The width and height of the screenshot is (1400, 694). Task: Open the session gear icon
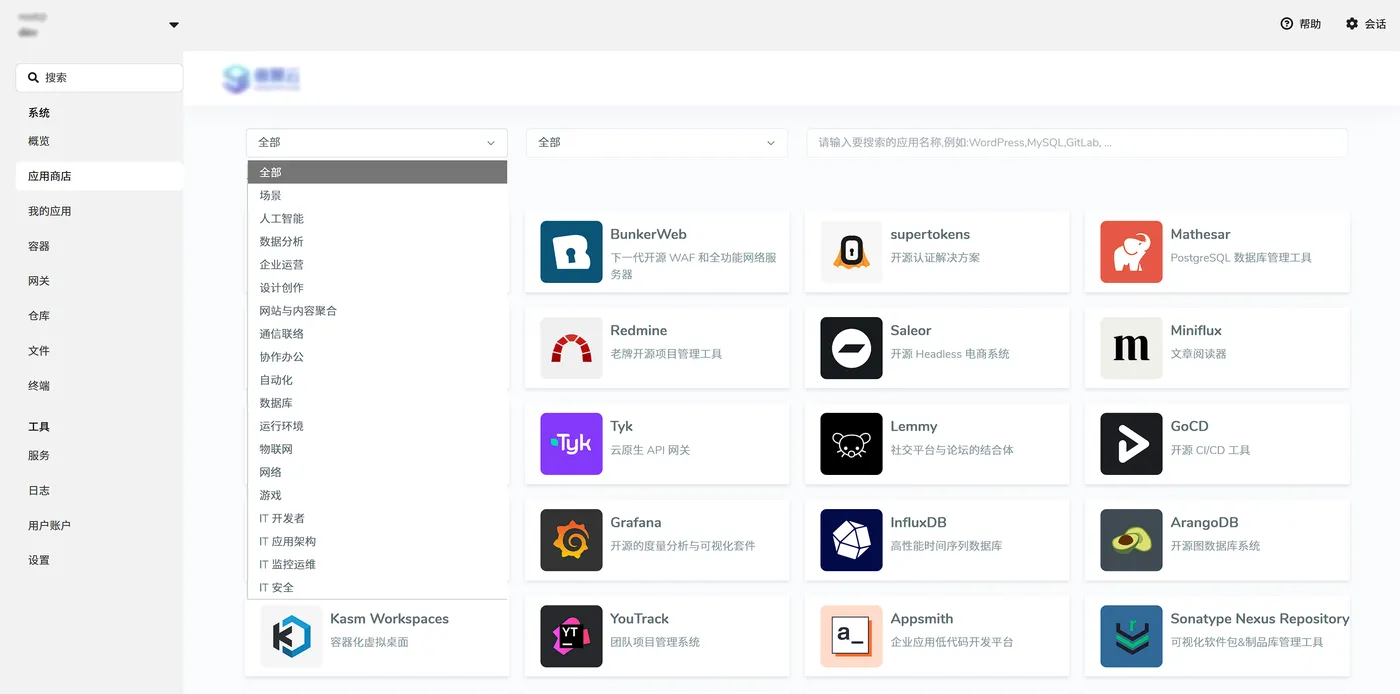[1352, 24]
